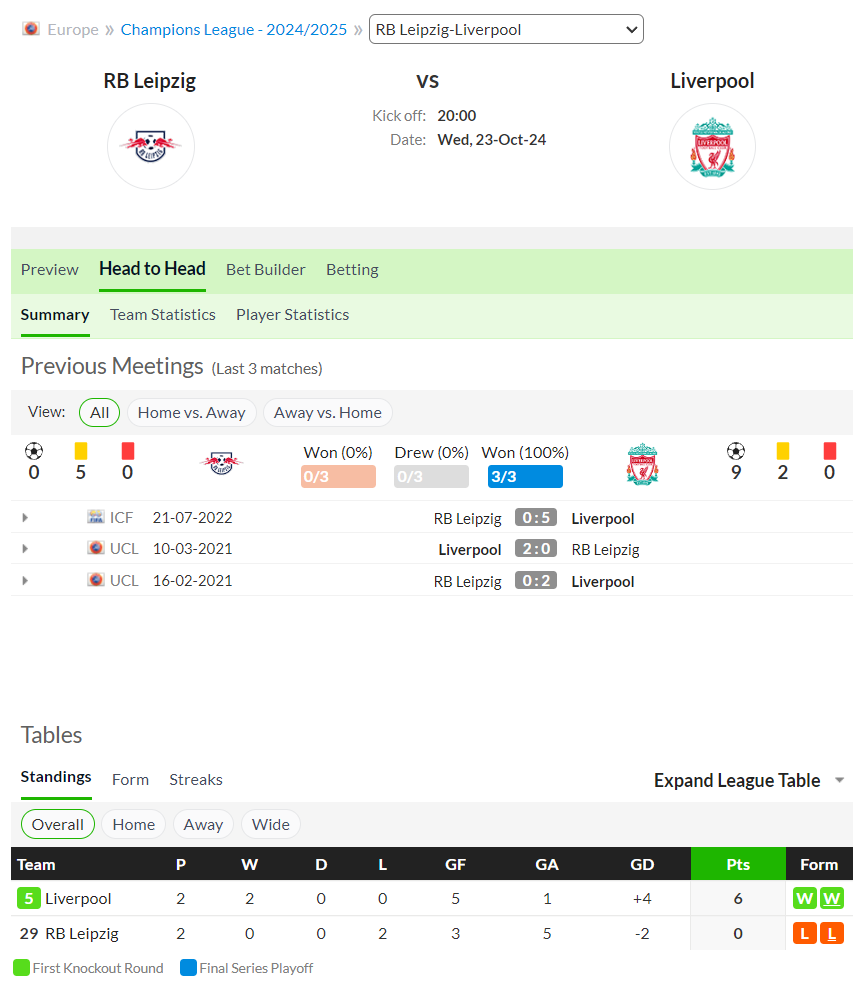Select Away vs. Home view filter
The width and height of the screenshot is (861, 997).
tap(327, 413)
